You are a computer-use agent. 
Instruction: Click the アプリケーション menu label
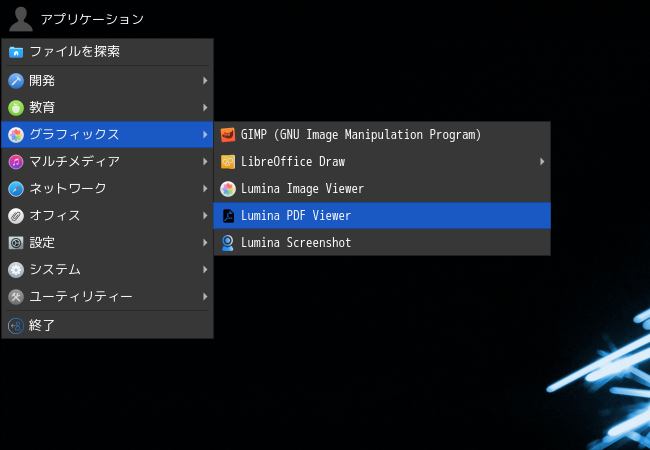click(92, 19)
